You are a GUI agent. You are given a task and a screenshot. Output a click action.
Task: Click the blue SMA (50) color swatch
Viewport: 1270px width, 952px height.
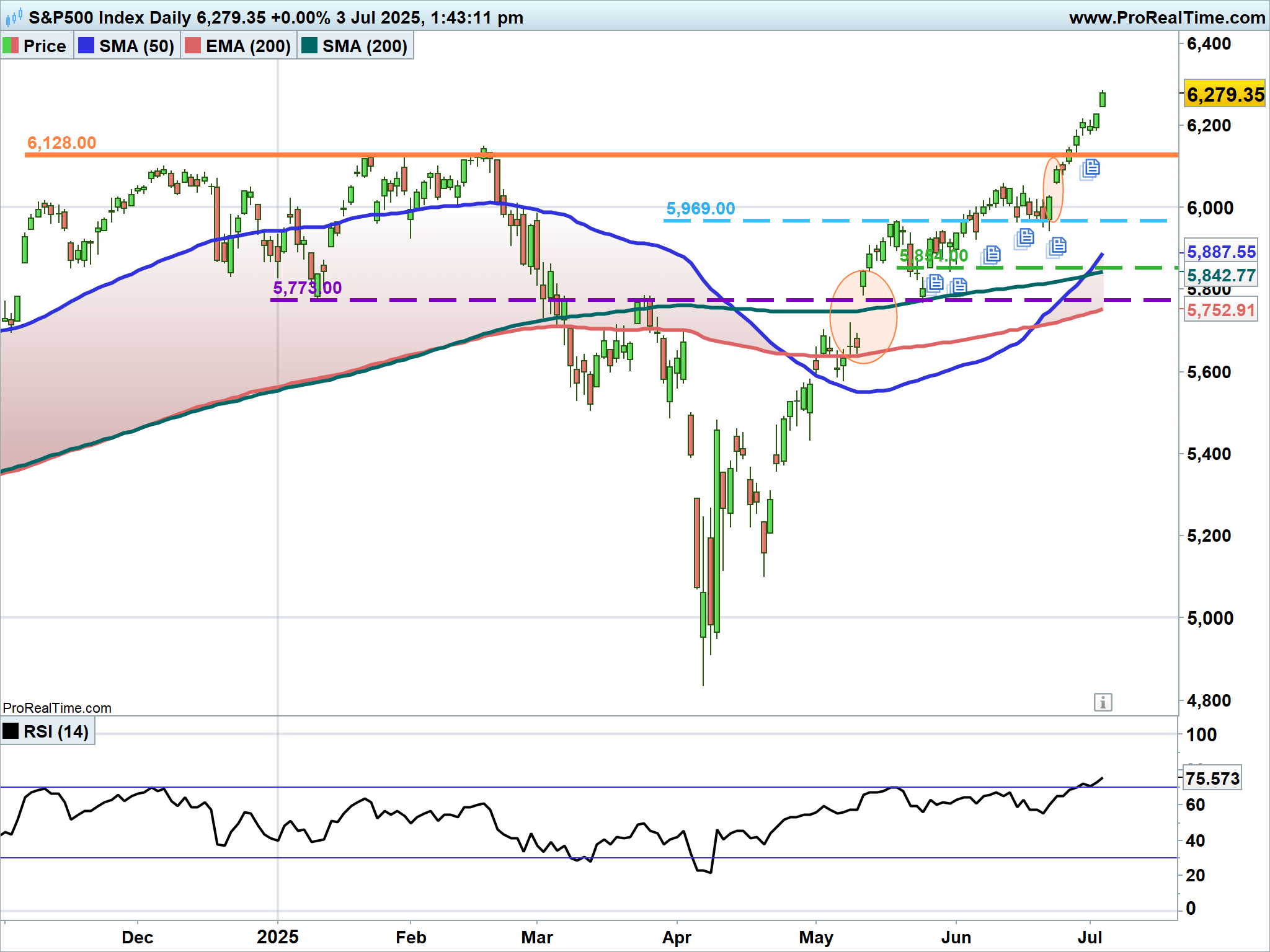click(86, 46)
